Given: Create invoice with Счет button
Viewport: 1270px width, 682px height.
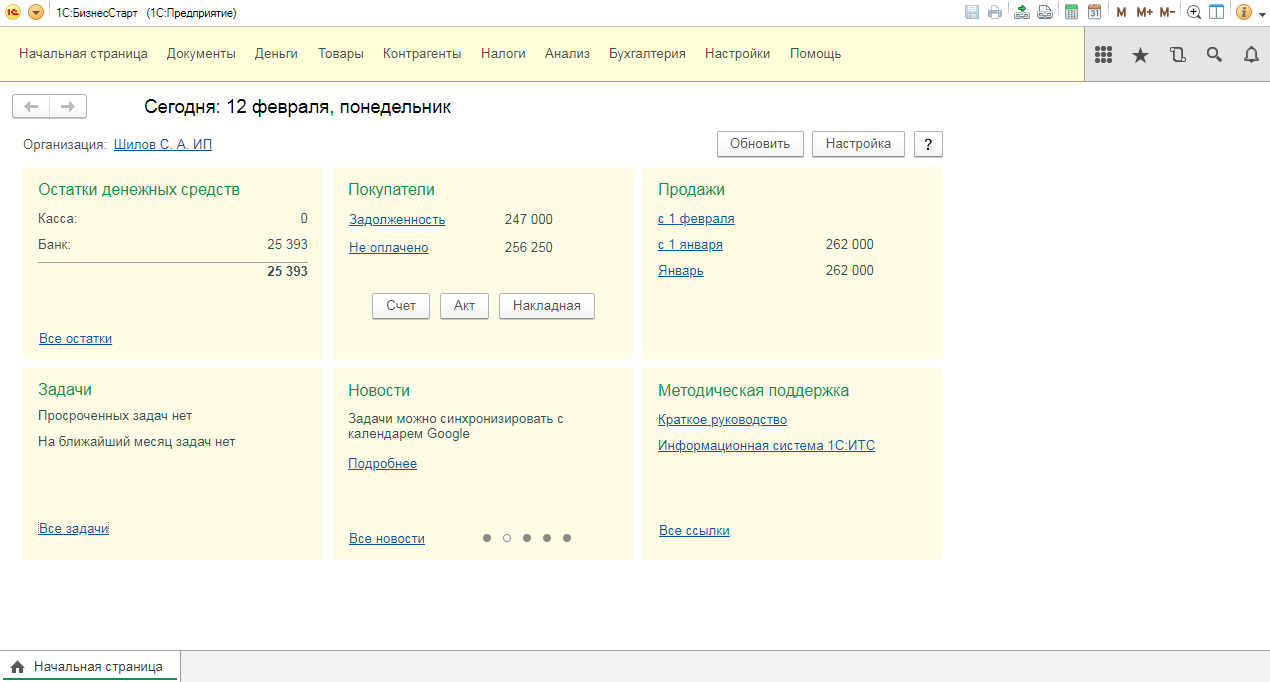Looking at the screenshot, I should click(401, 306).
